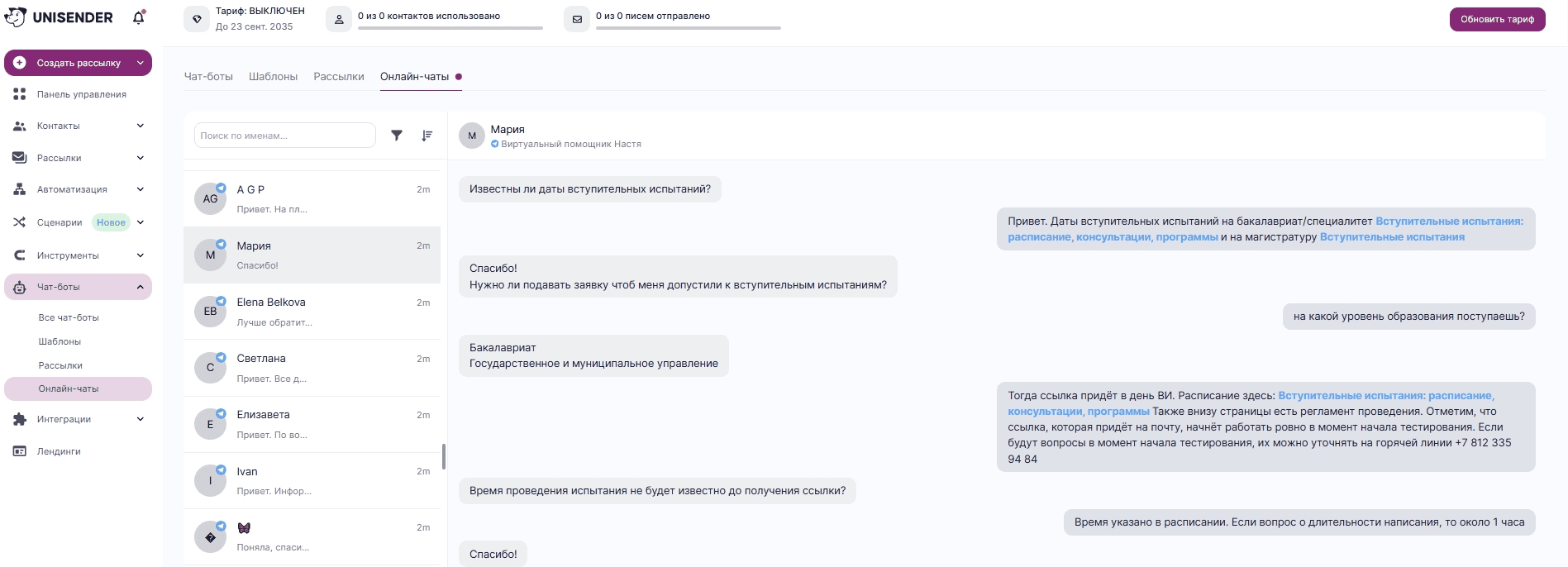Click the notification bell icon

coord(139,17)
